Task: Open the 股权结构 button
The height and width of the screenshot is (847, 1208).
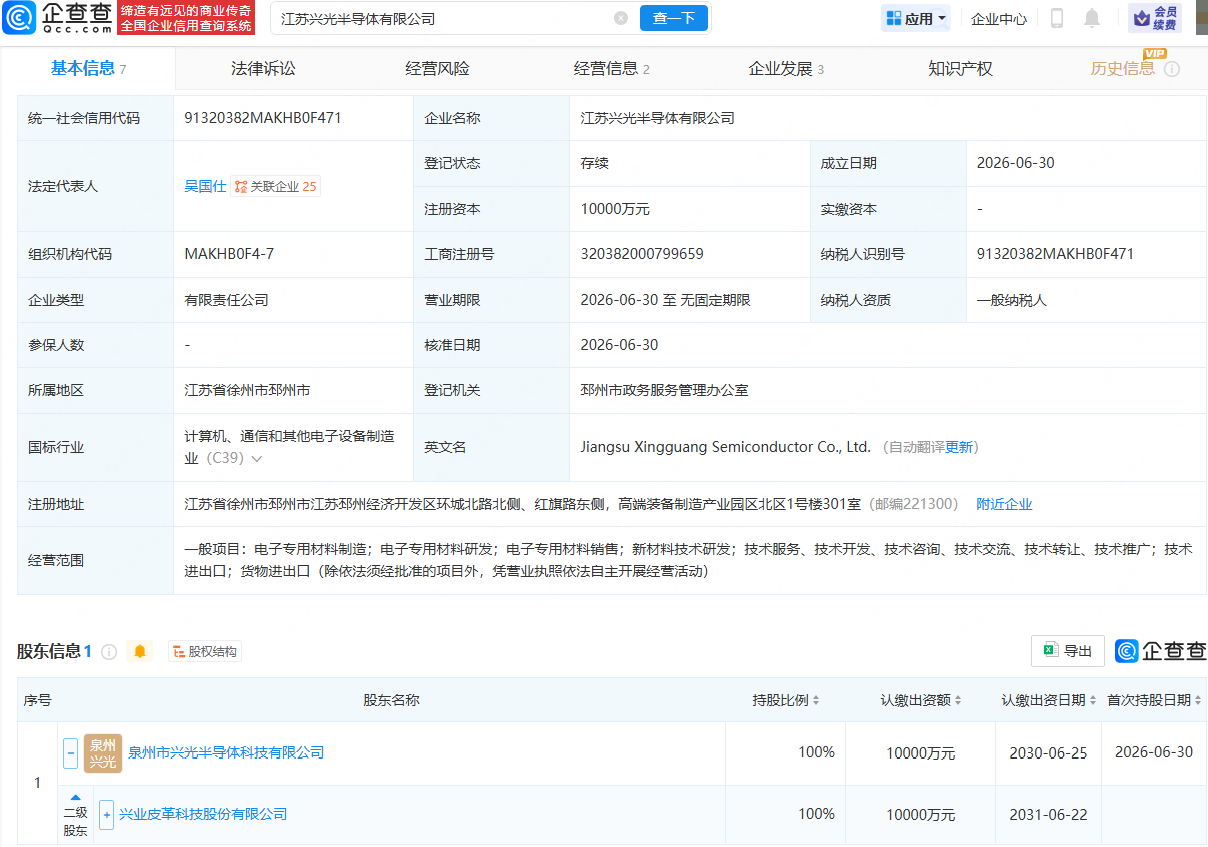Action: [x=205, y=652]
